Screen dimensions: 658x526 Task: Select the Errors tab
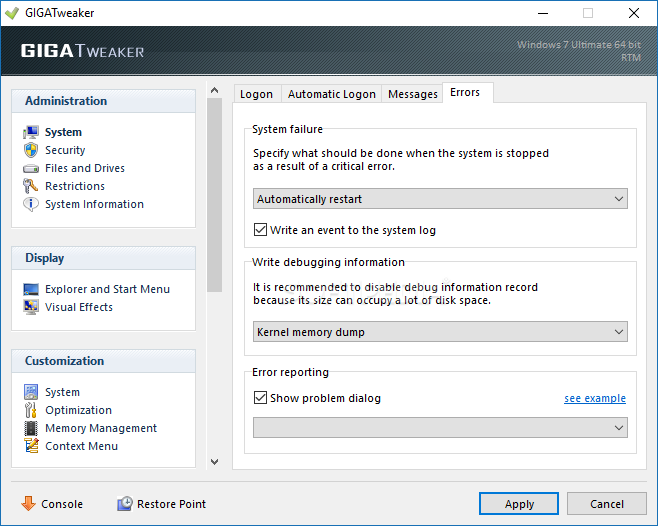pos(468,92)
